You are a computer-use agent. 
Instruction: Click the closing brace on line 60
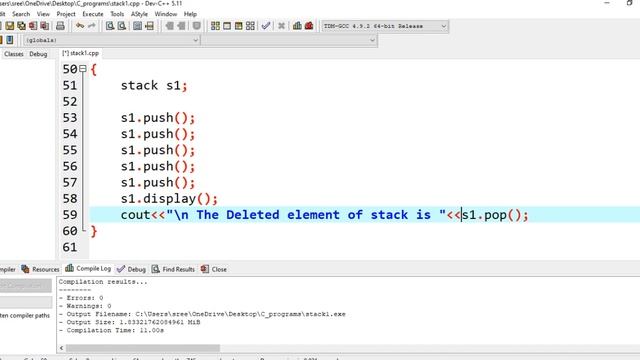pyautogui.click(x=94, y=231)
